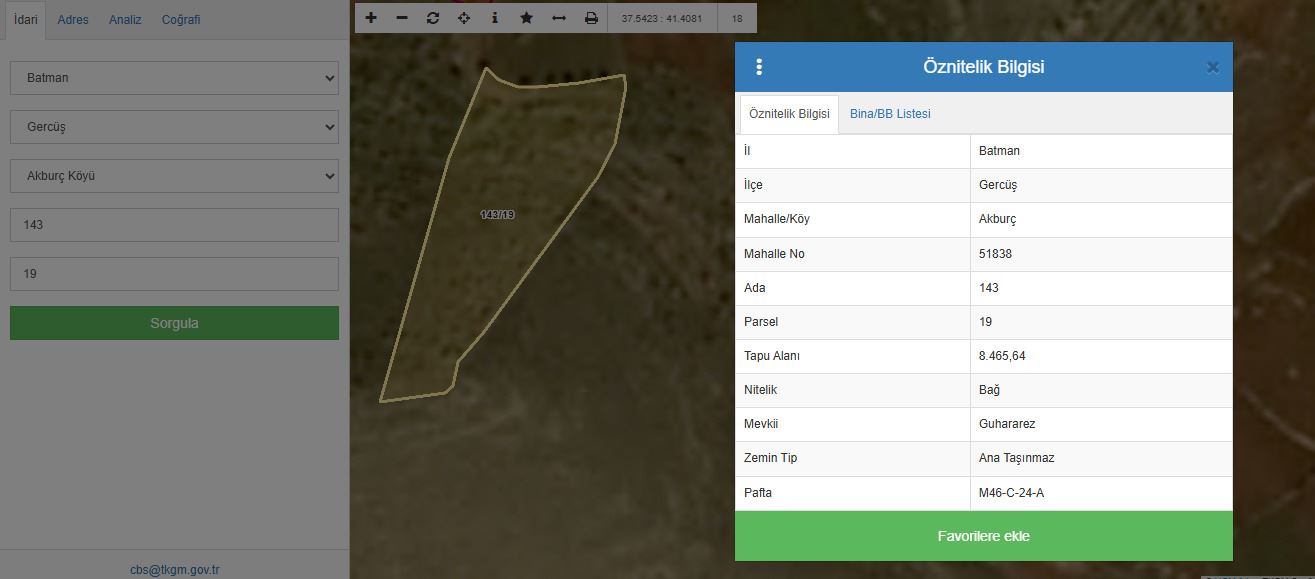Click the zoom out minus icon
The image size is (1315, 579).
point(402,18)
